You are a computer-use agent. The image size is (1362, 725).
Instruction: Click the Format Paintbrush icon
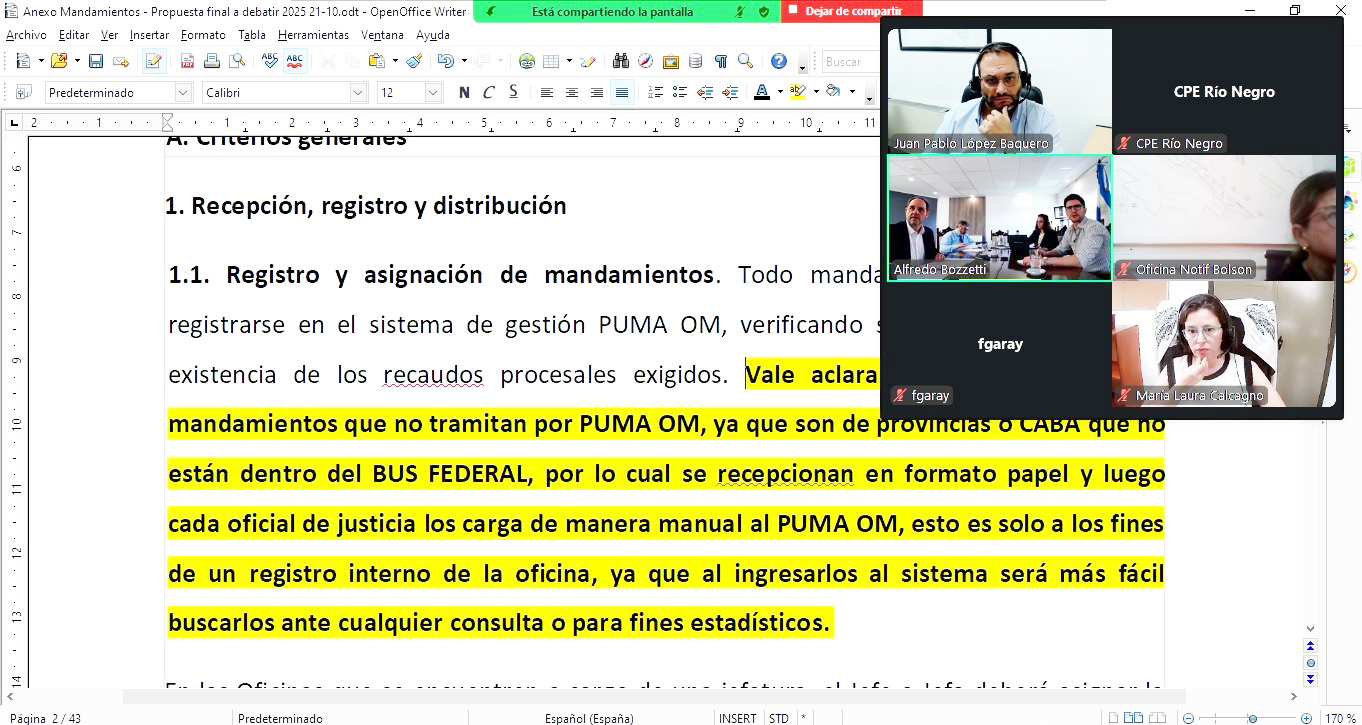414,62
